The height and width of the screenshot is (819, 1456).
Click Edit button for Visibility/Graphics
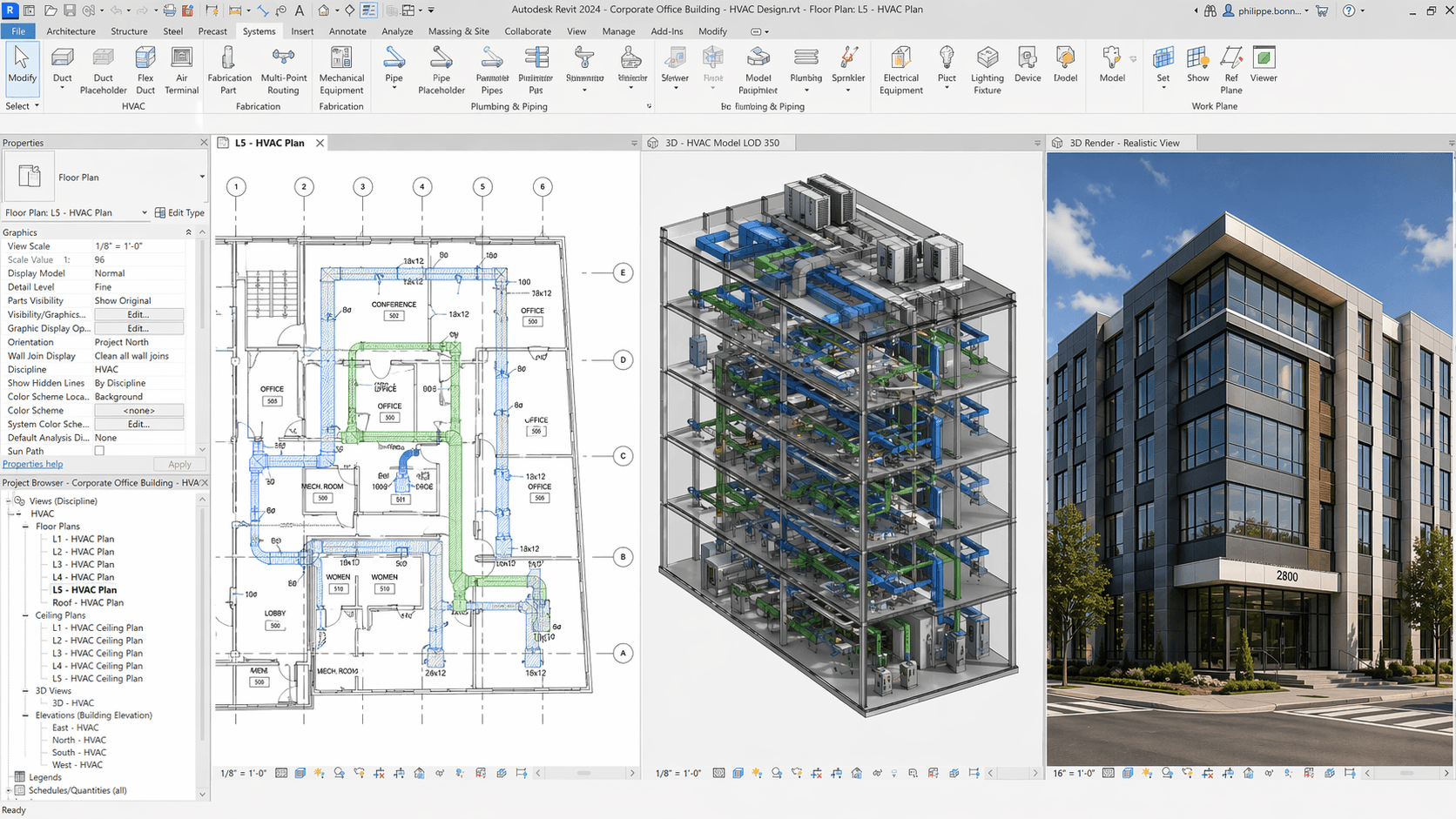pos(138,314)
